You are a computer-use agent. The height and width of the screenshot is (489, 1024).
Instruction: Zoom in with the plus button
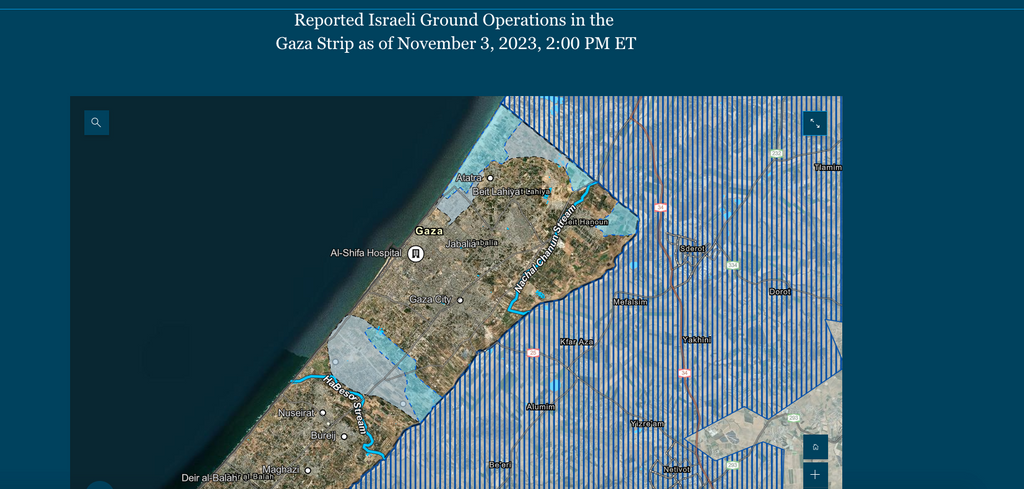click(x=815, y=475)
